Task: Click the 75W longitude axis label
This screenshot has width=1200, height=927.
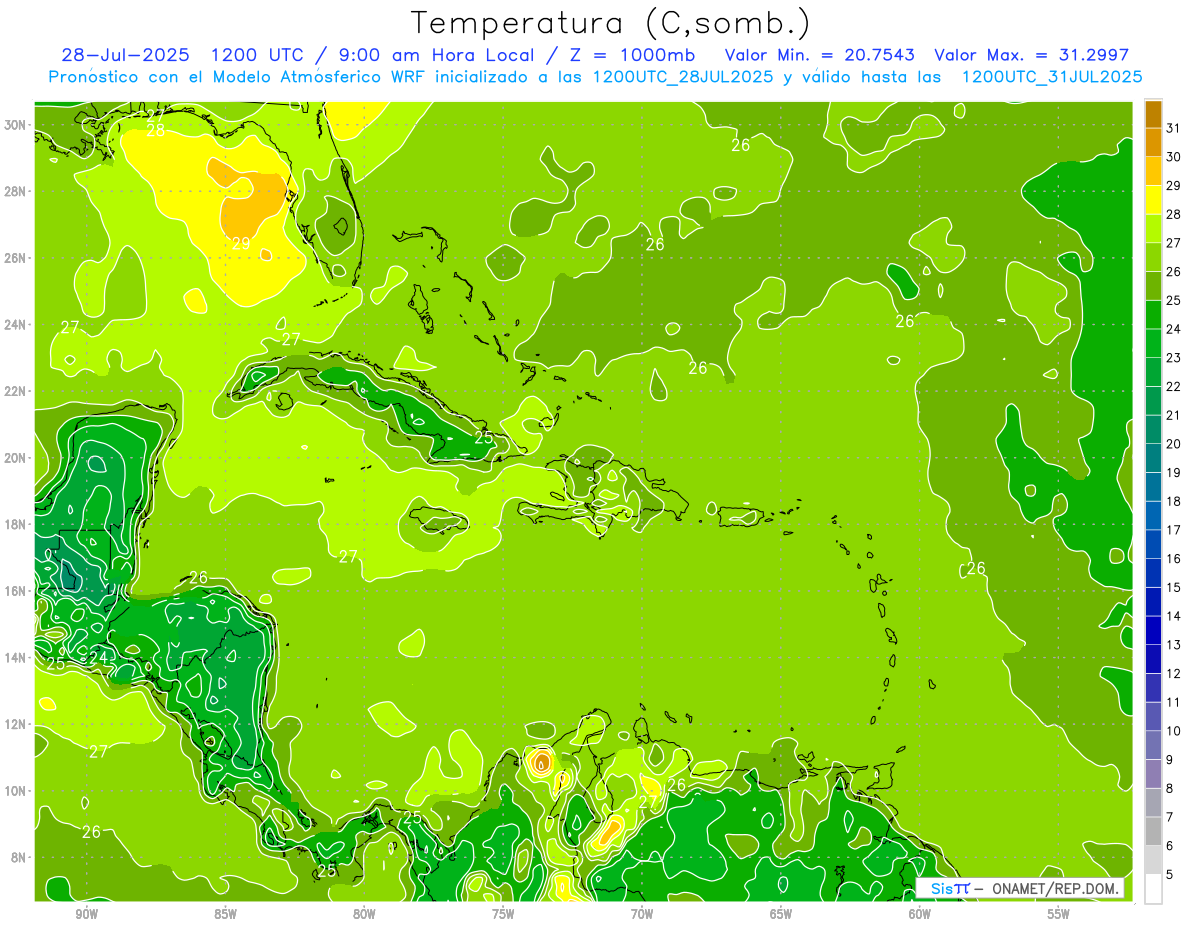Action: [503, 915]
